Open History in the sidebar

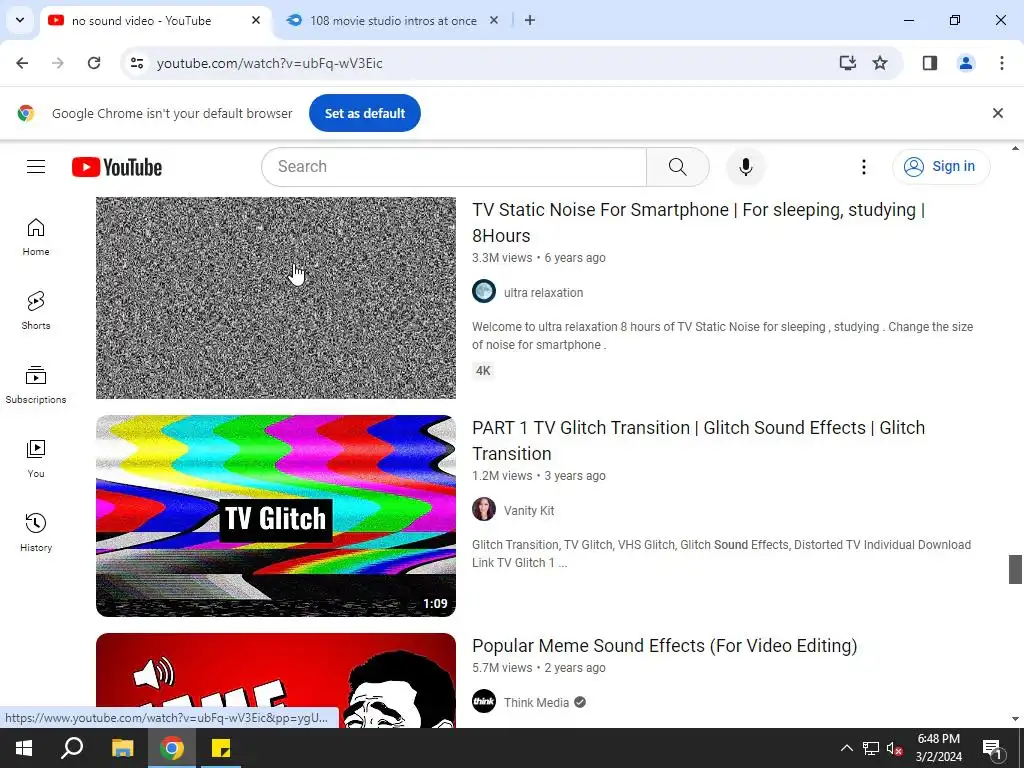pos(36,532)
